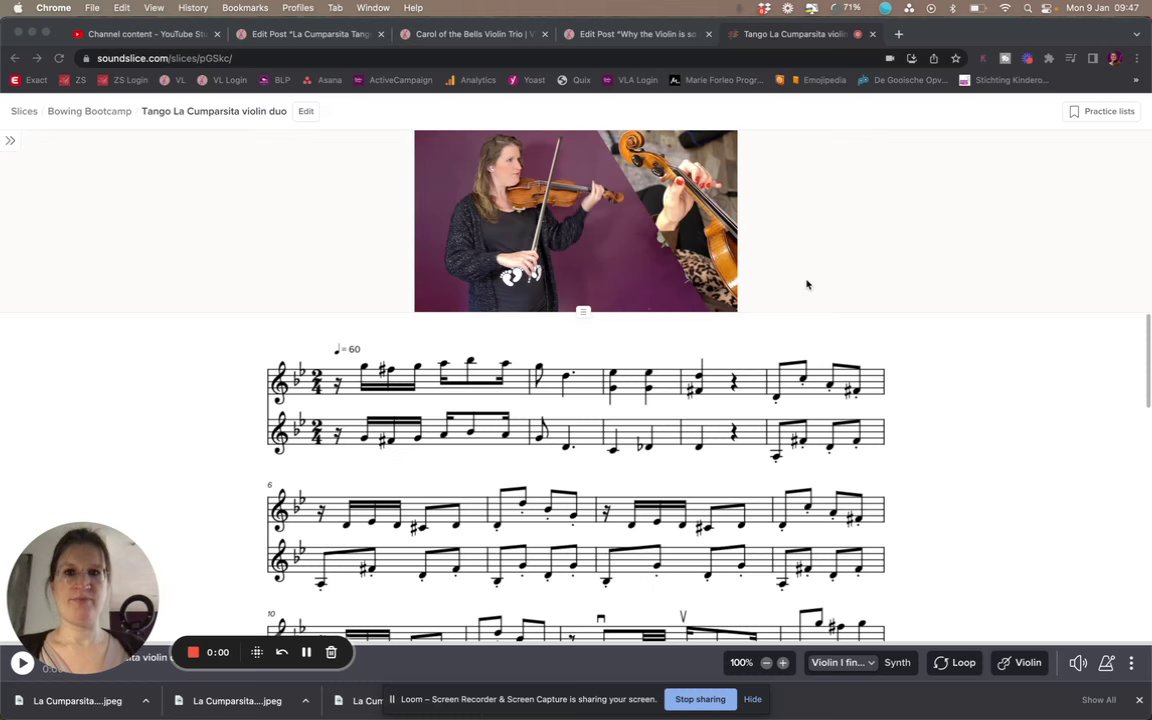
Task: Click the share icon in the address bar
Action: click(934, 58)
